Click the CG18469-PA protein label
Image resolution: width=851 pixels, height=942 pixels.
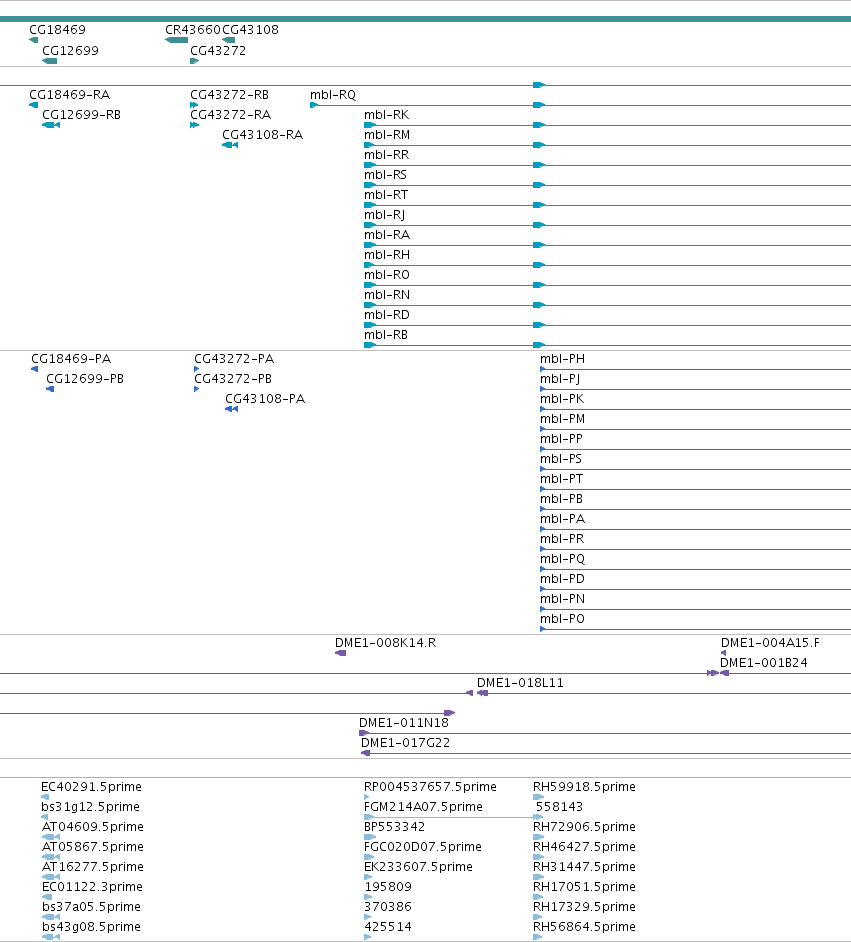(x=71, y=359)
